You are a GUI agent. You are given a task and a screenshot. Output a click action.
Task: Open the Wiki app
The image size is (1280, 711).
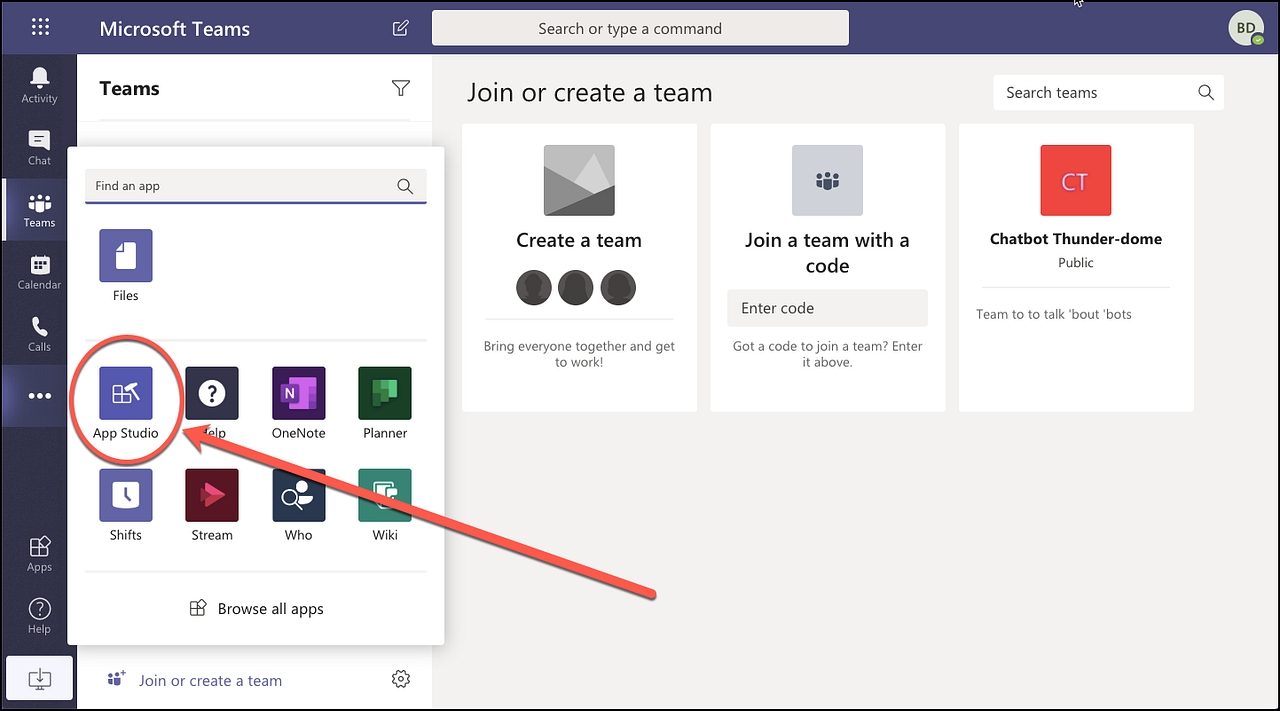click(384, 495)
